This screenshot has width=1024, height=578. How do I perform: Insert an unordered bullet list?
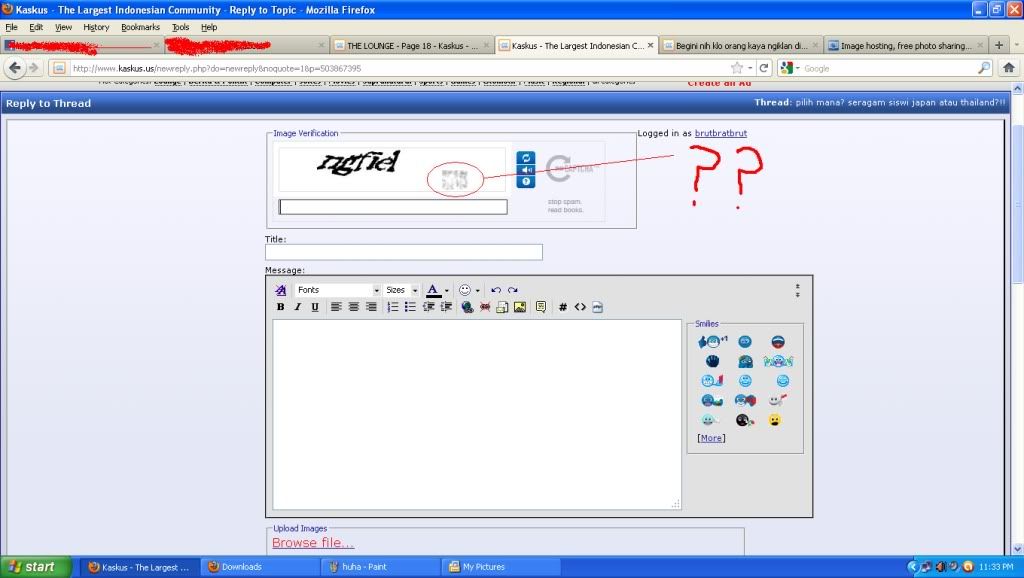point(410,307)
